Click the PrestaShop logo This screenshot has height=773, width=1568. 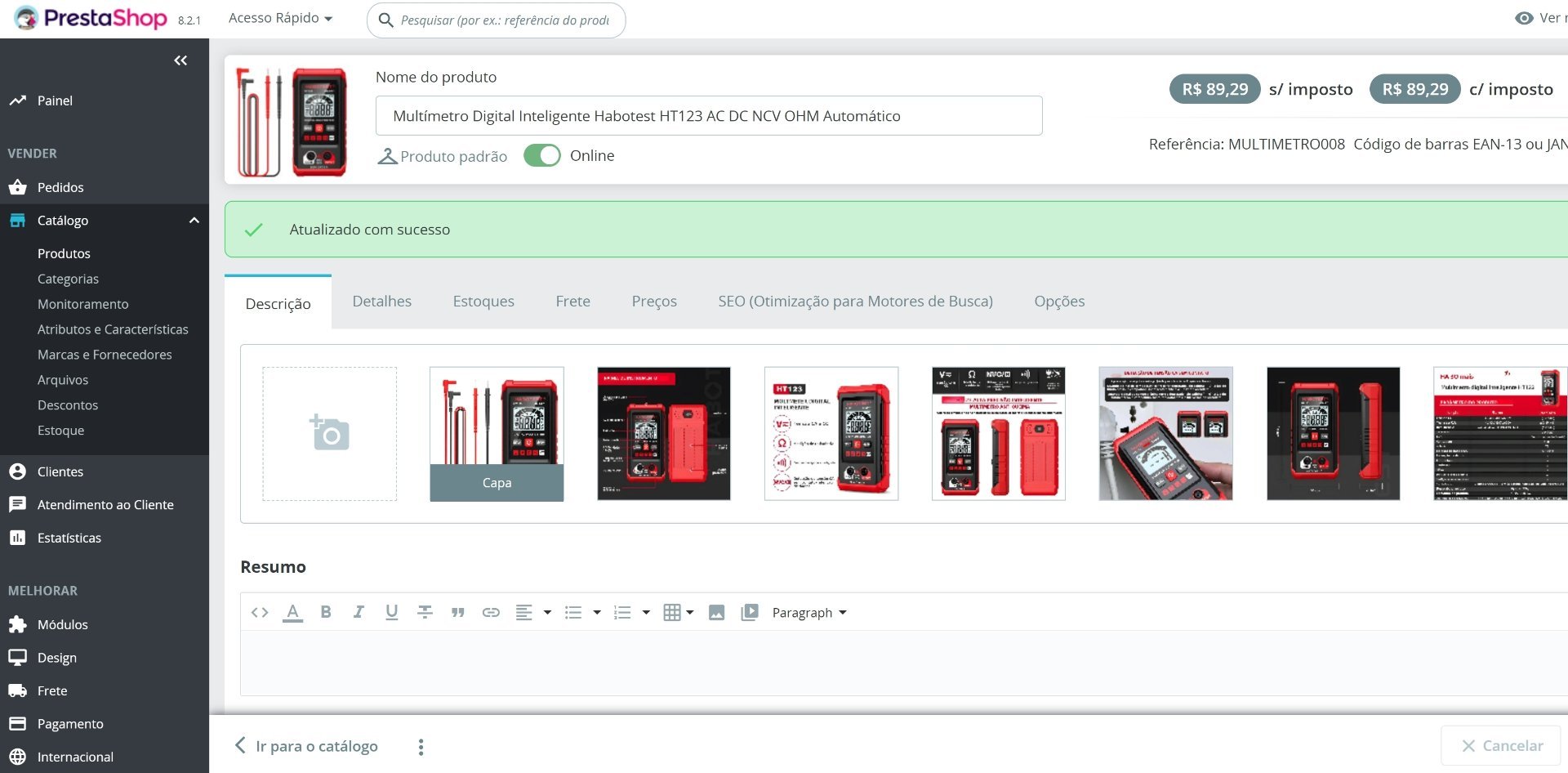point(91,18)
